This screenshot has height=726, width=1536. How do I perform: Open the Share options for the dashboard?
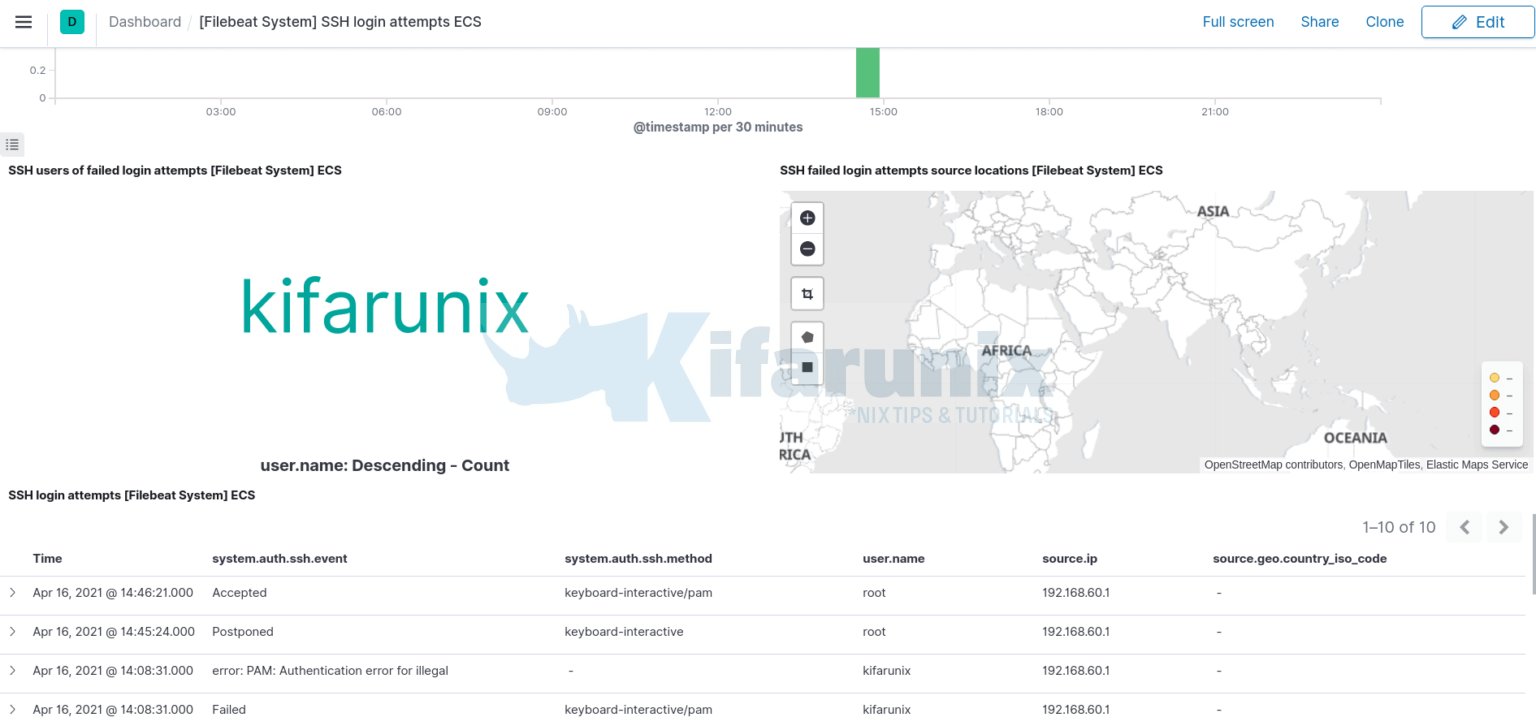(x=1319, y=21)
